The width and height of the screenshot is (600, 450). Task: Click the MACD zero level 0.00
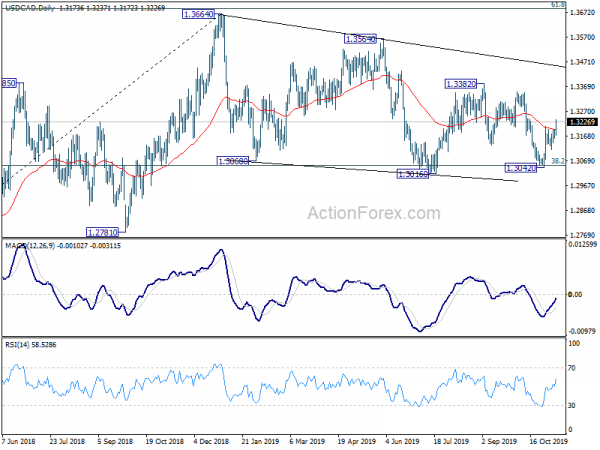coord(576,295)
